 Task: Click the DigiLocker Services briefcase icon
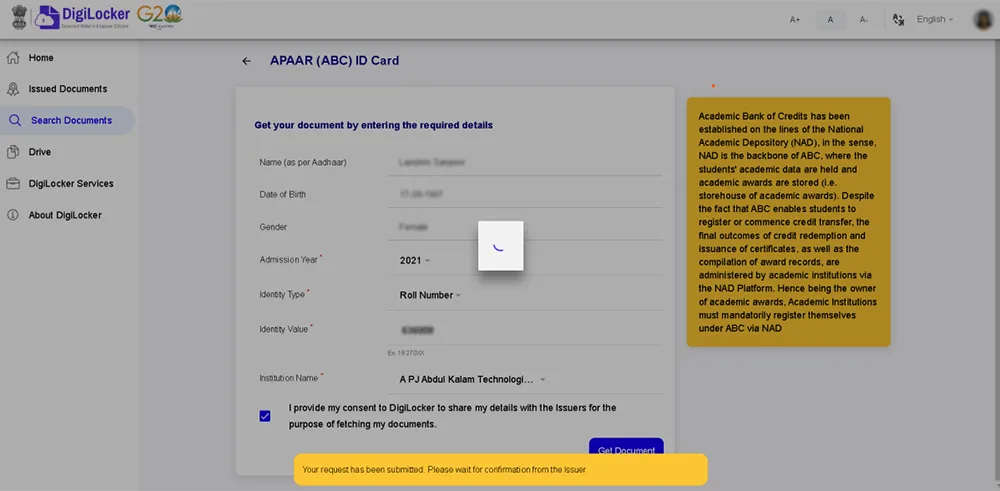[12, 184]
